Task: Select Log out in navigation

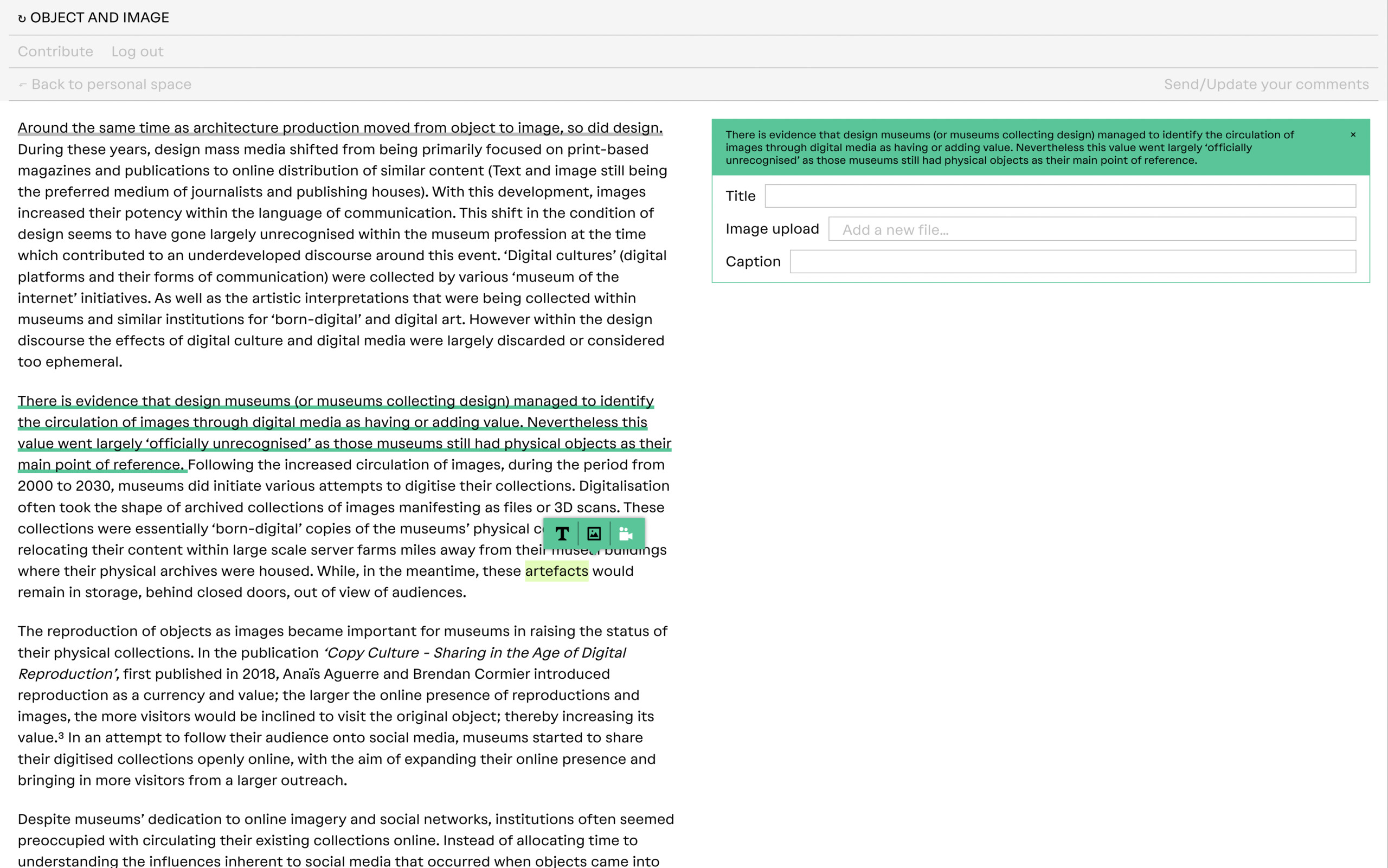Action: coord(137,52)
